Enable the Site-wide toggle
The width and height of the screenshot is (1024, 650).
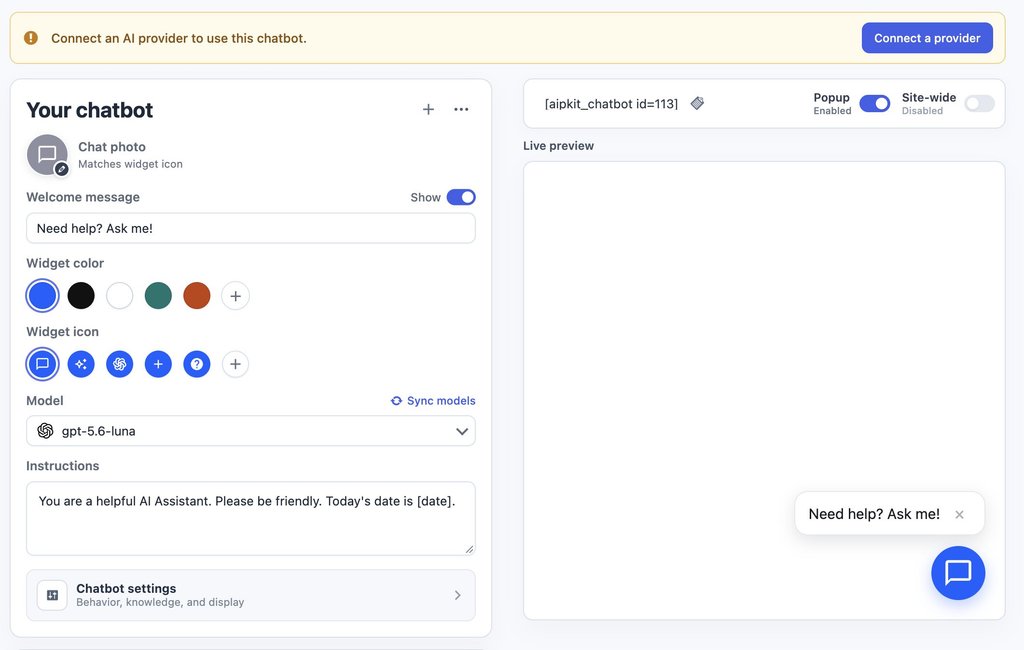(980, 103)
